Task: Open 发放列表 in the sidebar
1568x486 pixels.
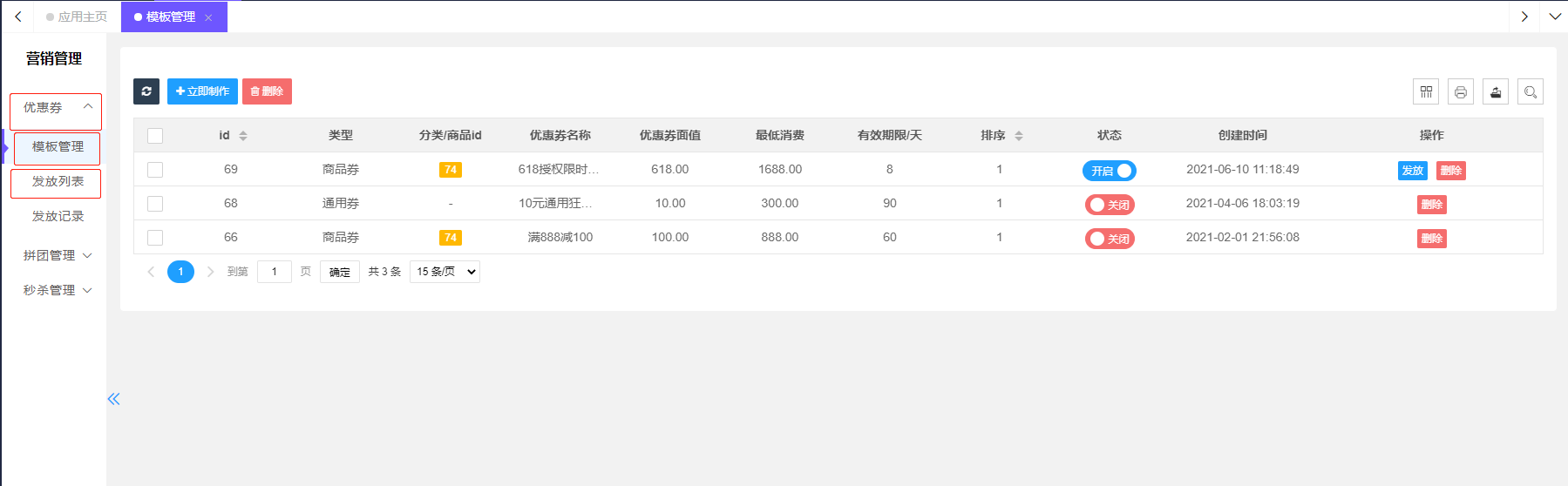Action: click(x=56, y=183)
